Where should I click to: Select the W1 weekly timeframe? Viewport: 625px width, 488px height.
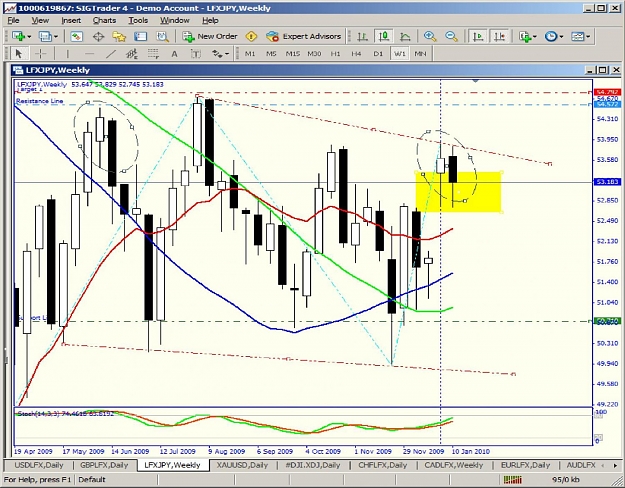pyautogui.click(x=399, y=53)
